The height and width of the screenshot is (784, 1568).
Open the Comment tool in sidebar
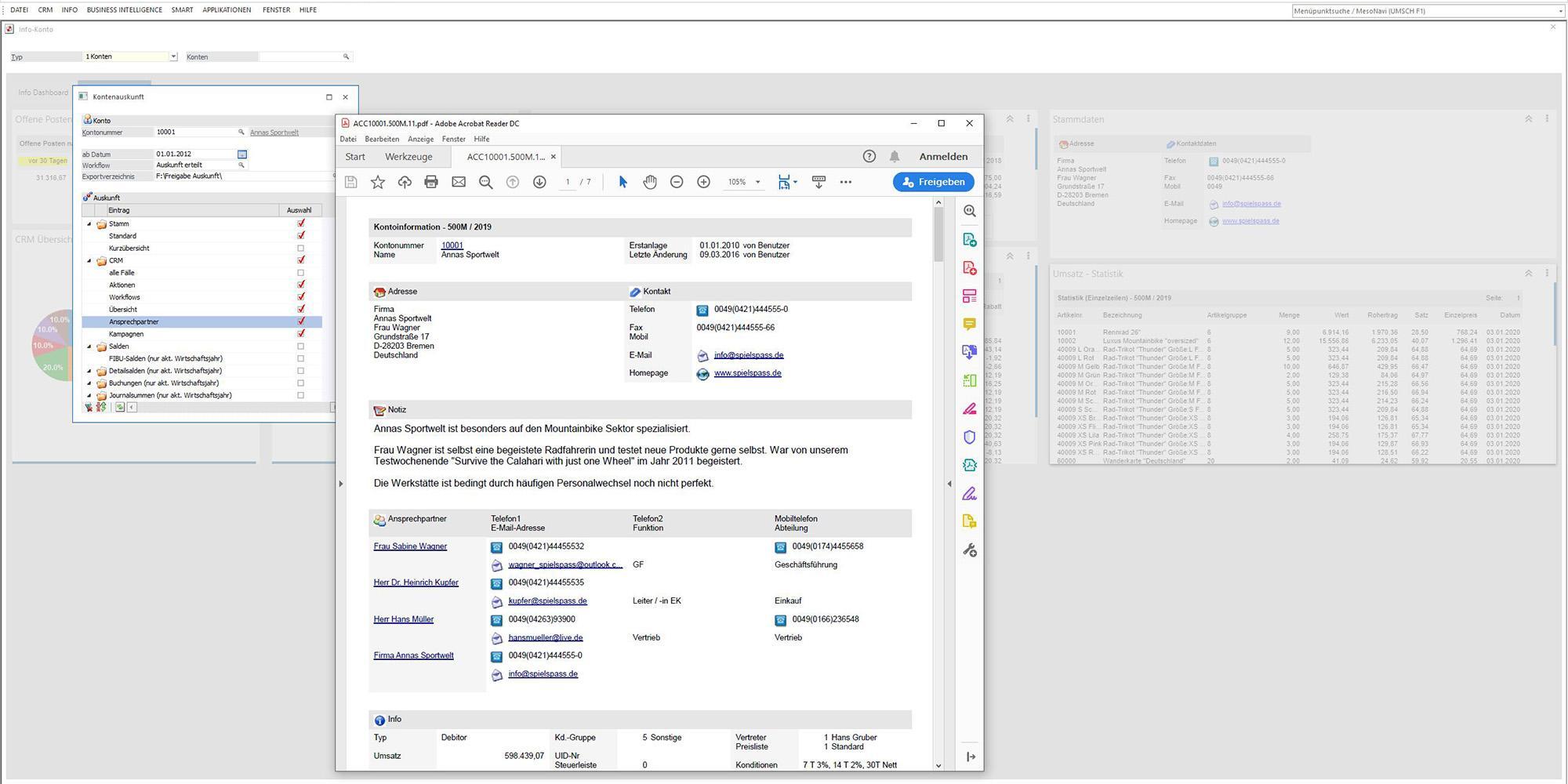pos(970,324)
